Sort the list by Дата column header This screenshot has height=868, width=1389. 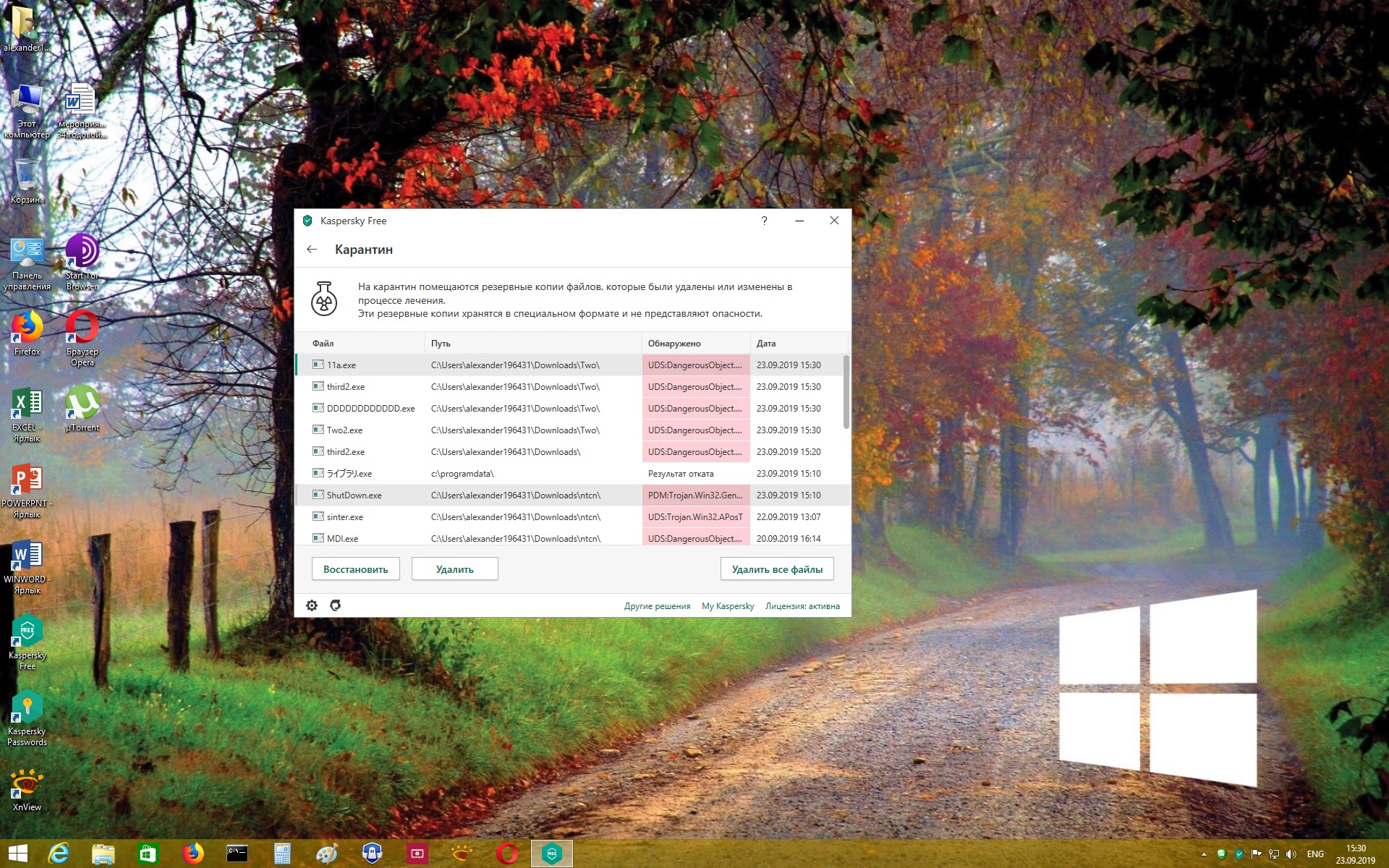766,344
